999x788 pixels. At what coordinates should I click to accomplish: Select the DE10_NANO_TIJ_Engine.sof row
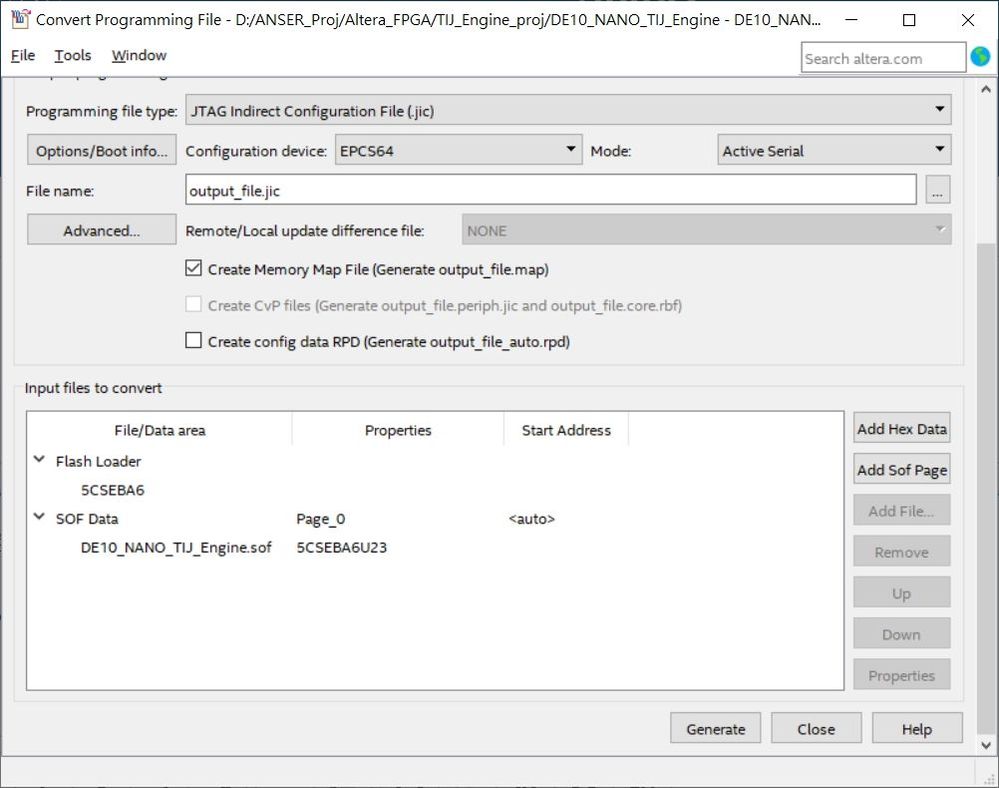tap(176, 547)
